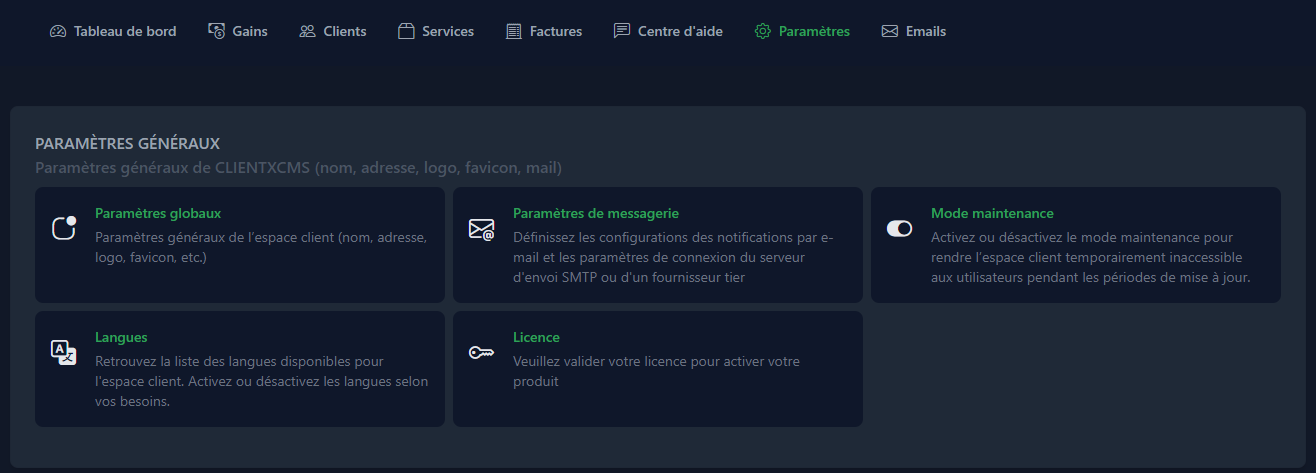
Task: Click the Emails envelope icon
Action: pyautogui.click(x=890, y=31)
